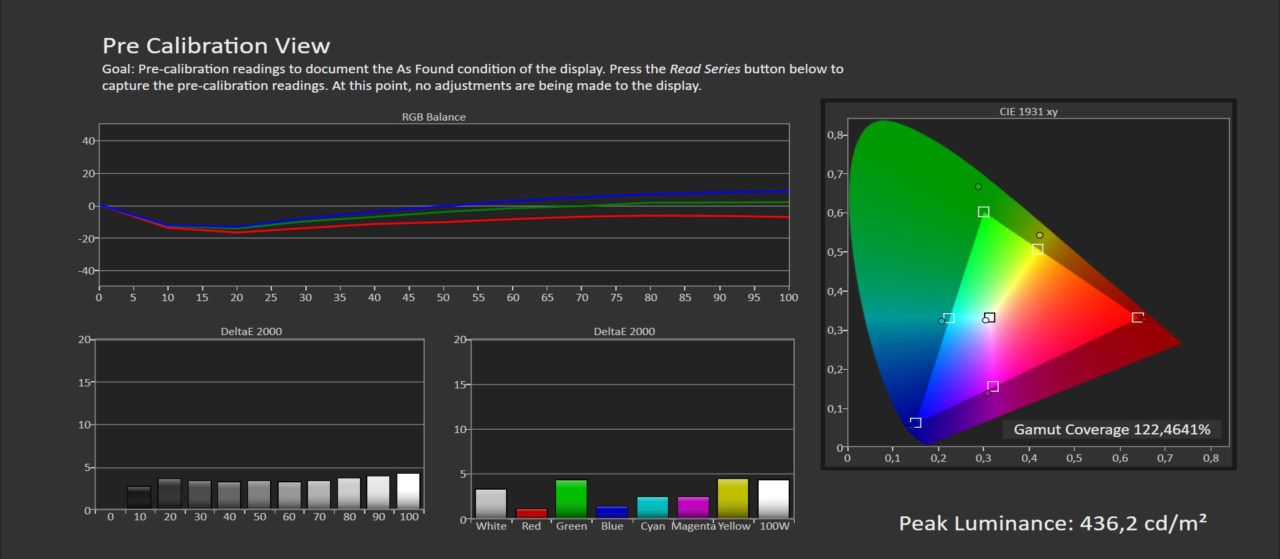Click the Red DeltaE bar
1280x559 pixels.
531,513
